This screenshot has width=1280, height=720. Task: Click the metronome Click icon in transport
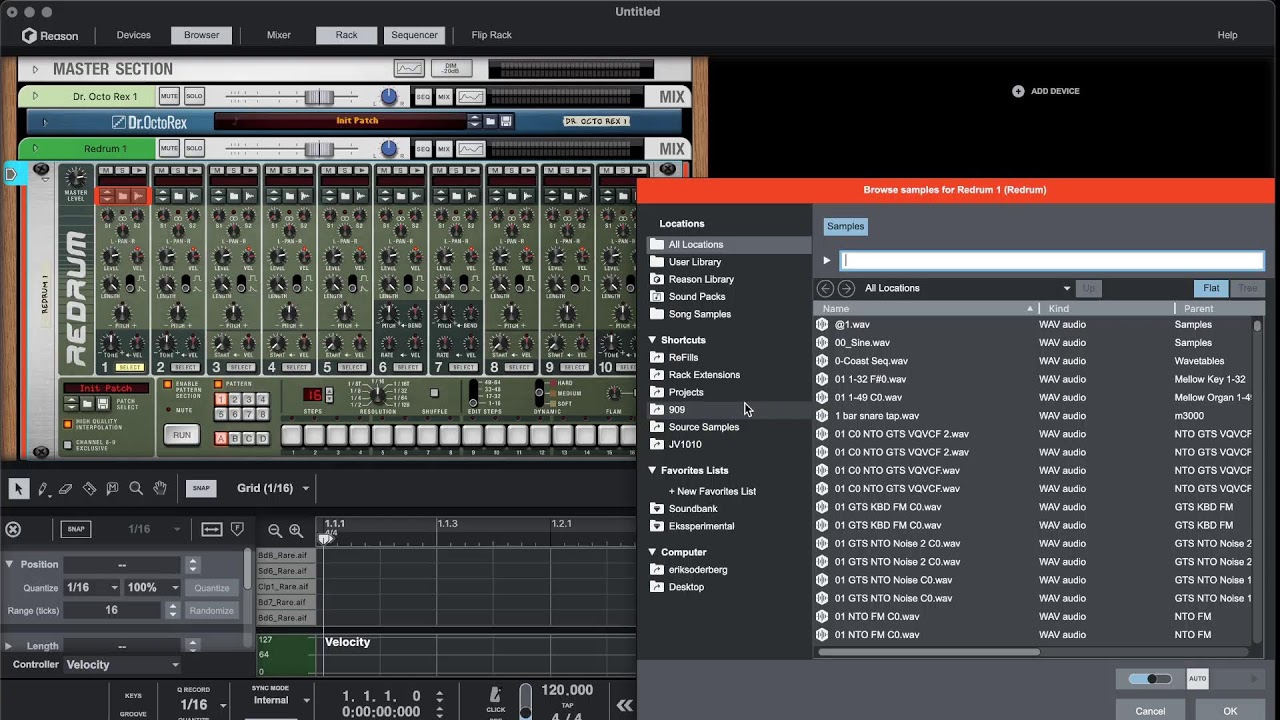(495, 695)
